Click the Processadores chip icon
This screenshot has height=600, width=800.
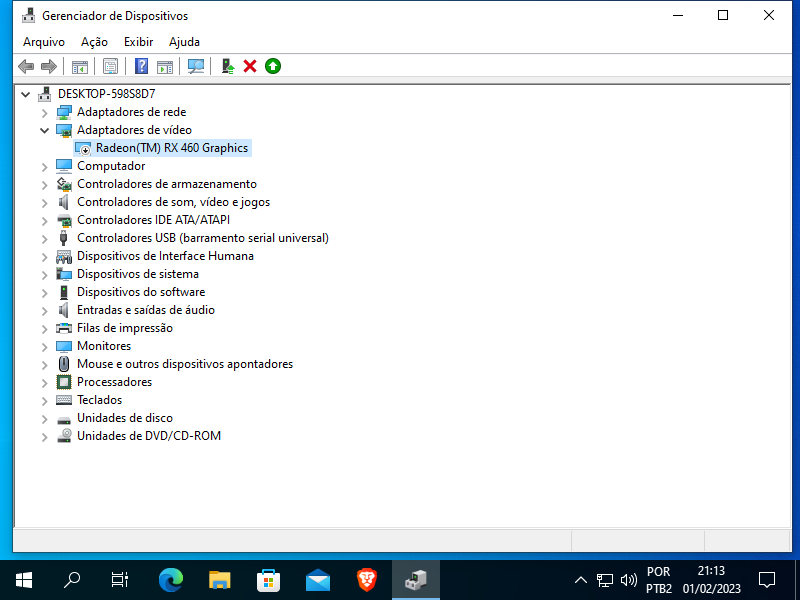tap(64, 382)
